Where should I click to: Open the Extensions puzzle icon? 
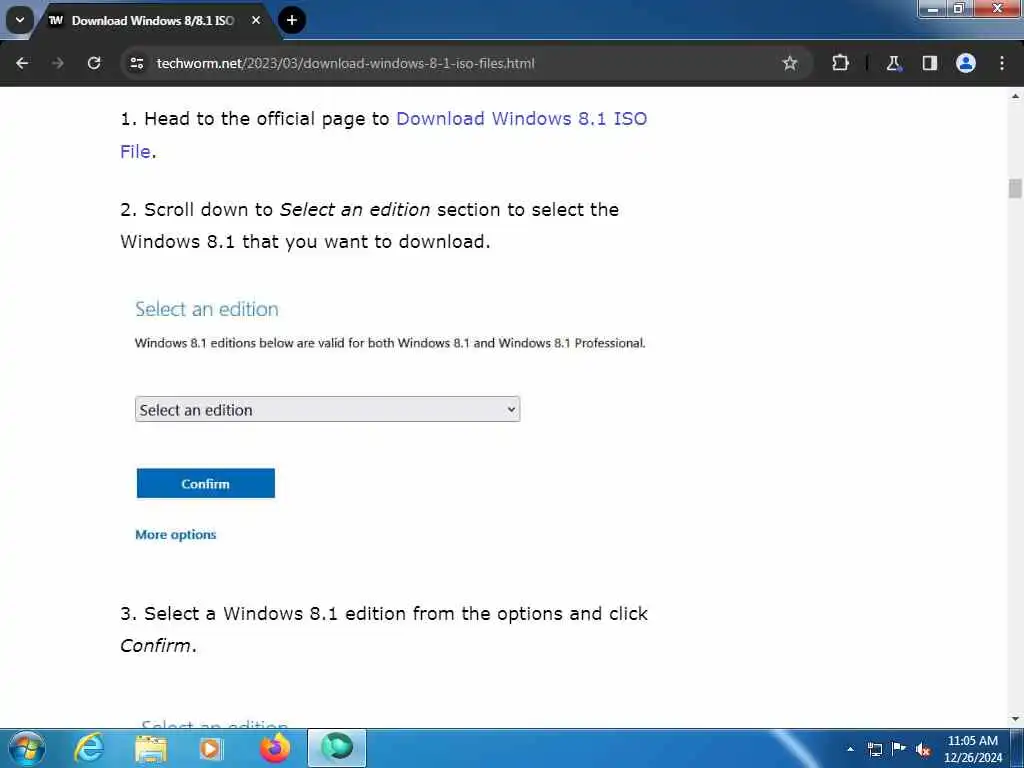(840, 63)
